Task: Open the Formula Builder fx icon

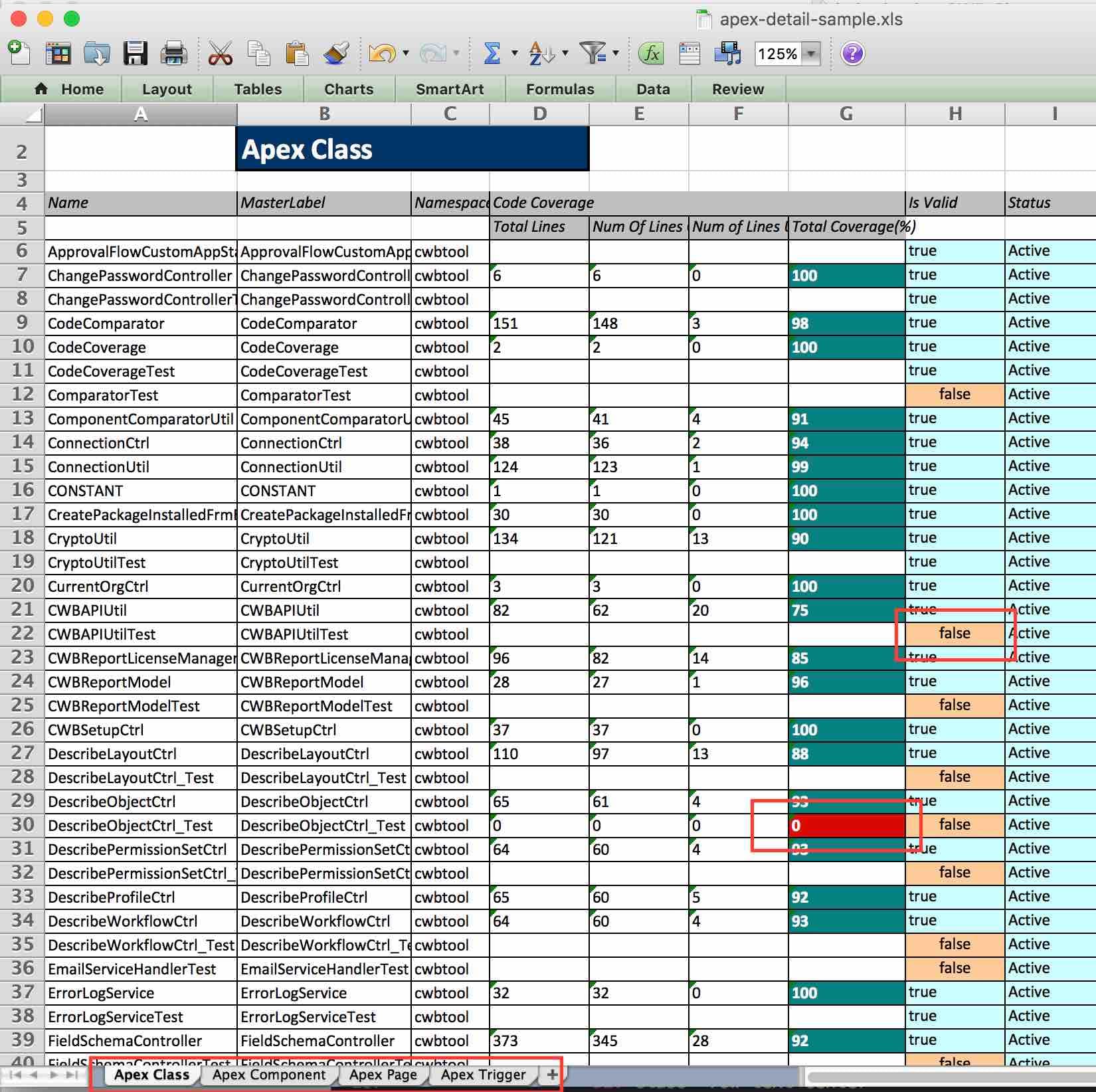Action: click(x=652, y=53)
